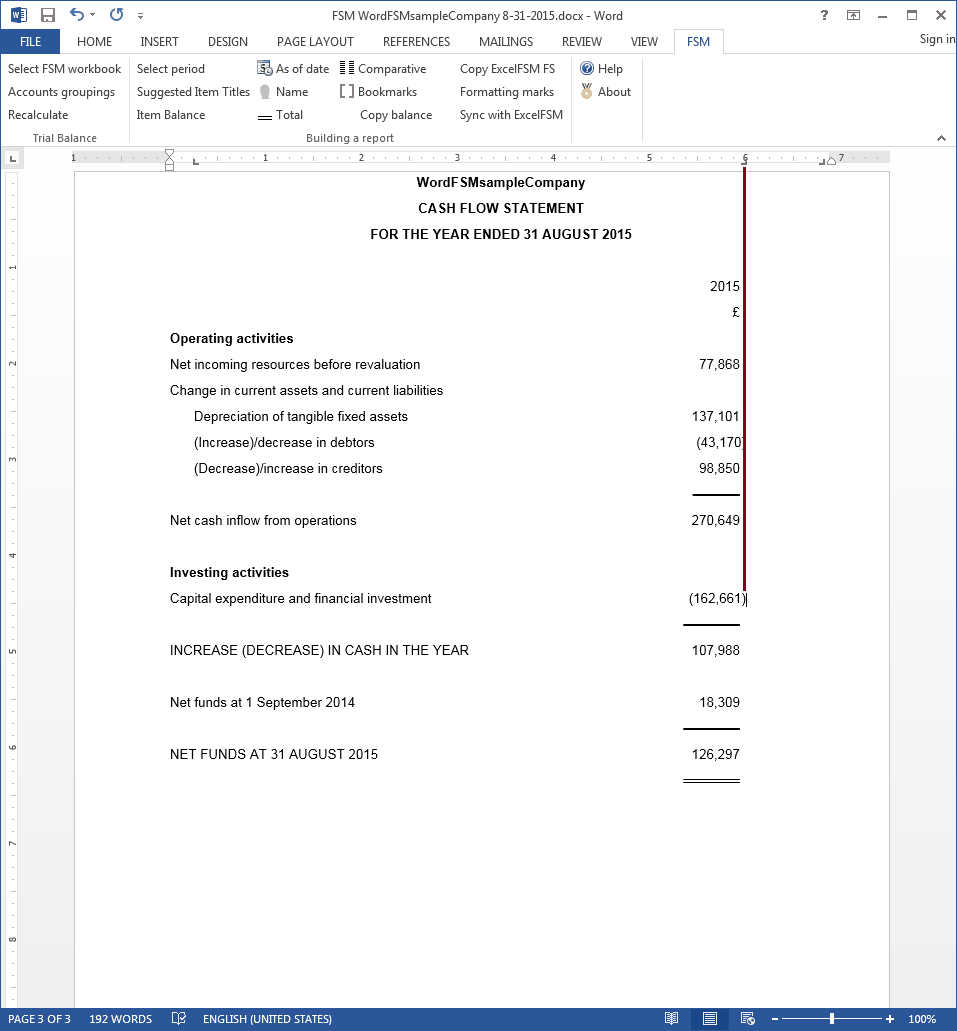Click the NET FUNDS AT 31 AUGUST 2015 line
Viewport: 957px width, 1031px height.
[274, 755]
